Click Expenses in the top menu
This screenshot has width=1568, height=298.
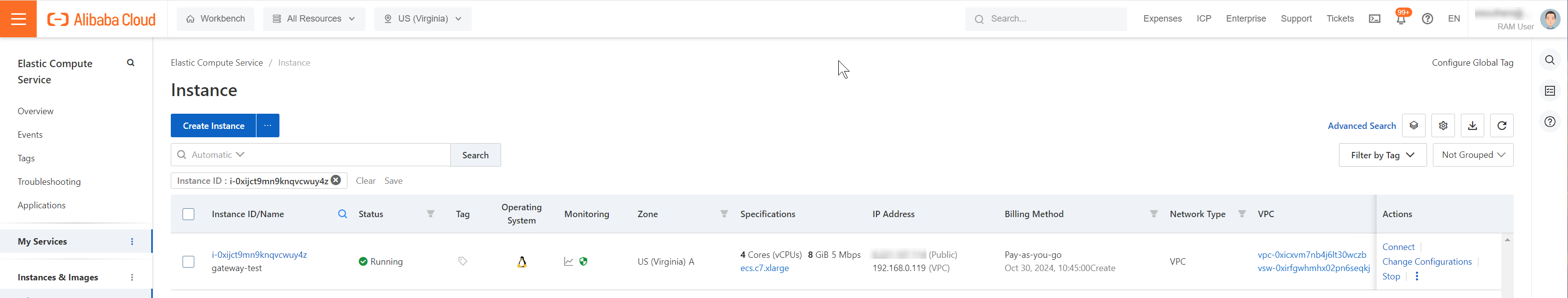tap(1162, 18)
